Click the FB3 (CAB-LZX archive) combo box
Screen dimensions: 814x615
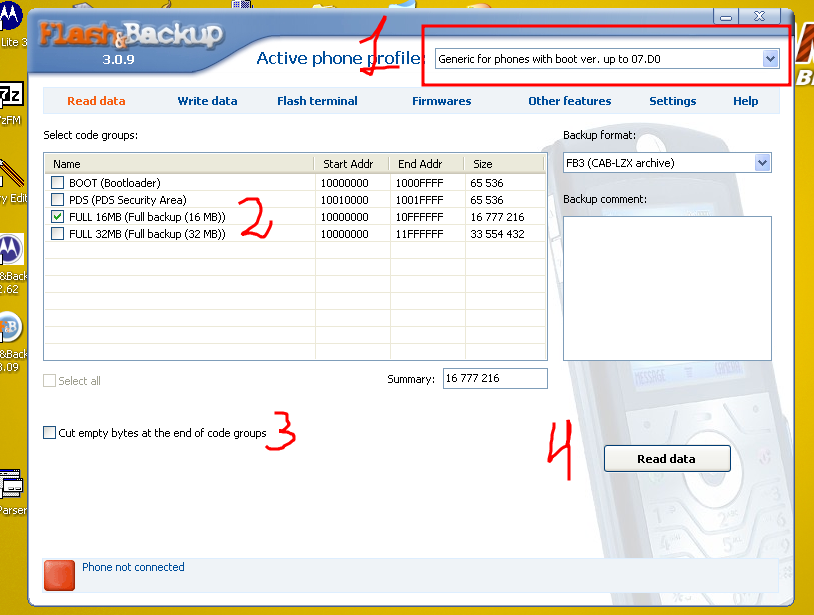667,163
